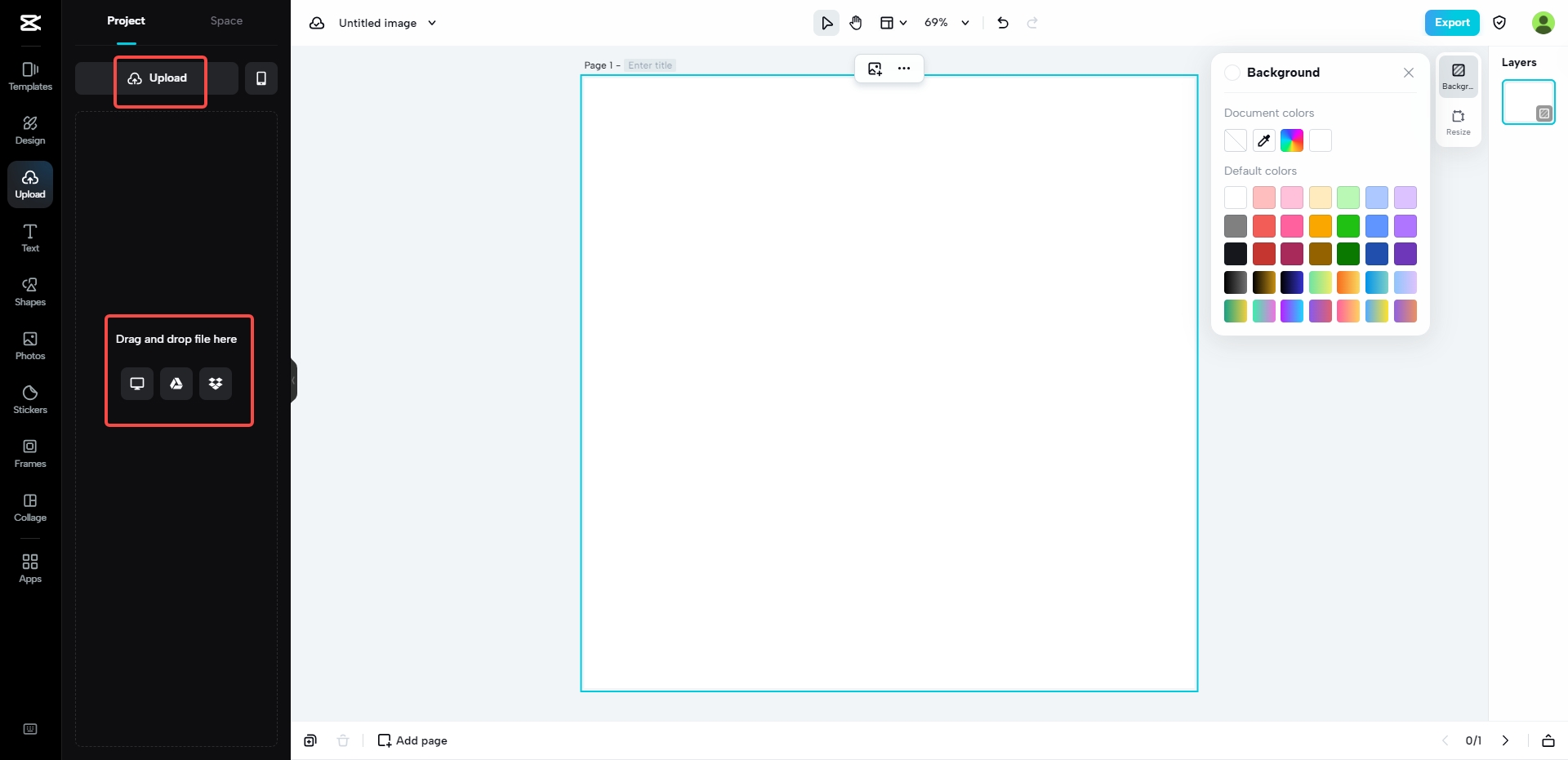1568x760 pixels.
Task: Upload from Google Drive icon
Action: click(x=176, y=384)
